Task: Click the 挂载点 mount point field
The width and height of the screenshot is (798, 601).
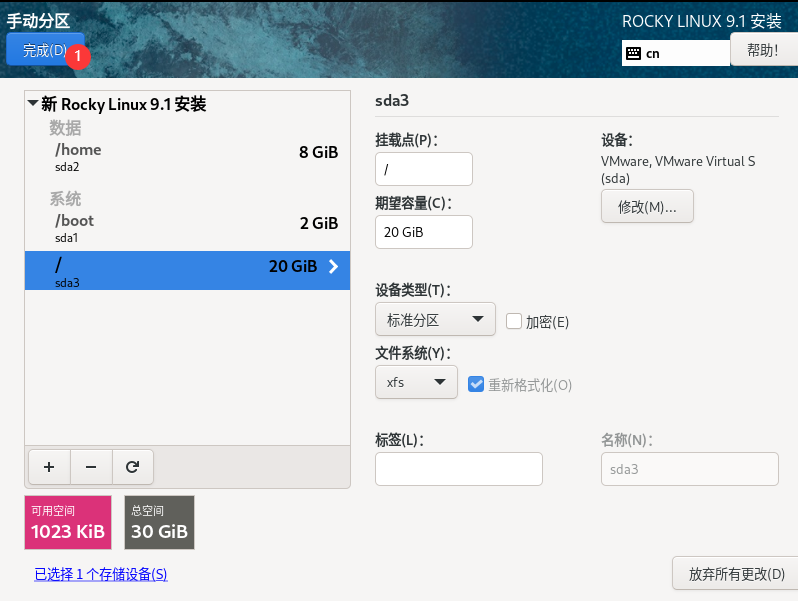Action: pos(423,169)
